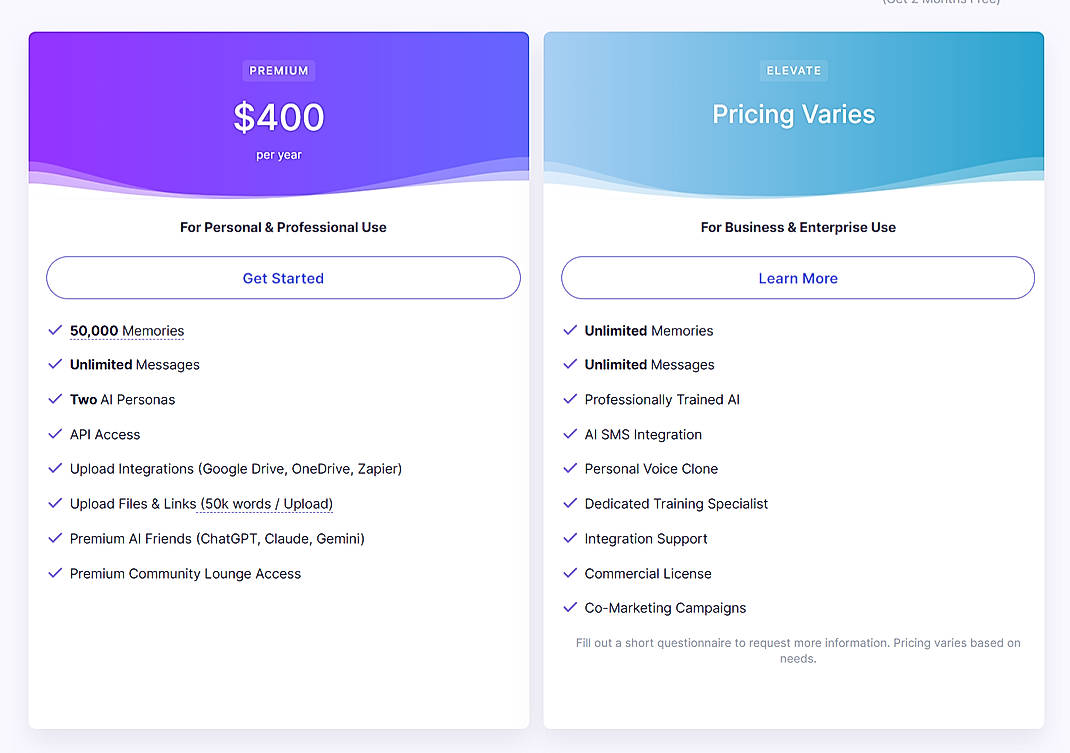Click the check icon beside Integration Support

pyautogui.click(x=570, y=538)
